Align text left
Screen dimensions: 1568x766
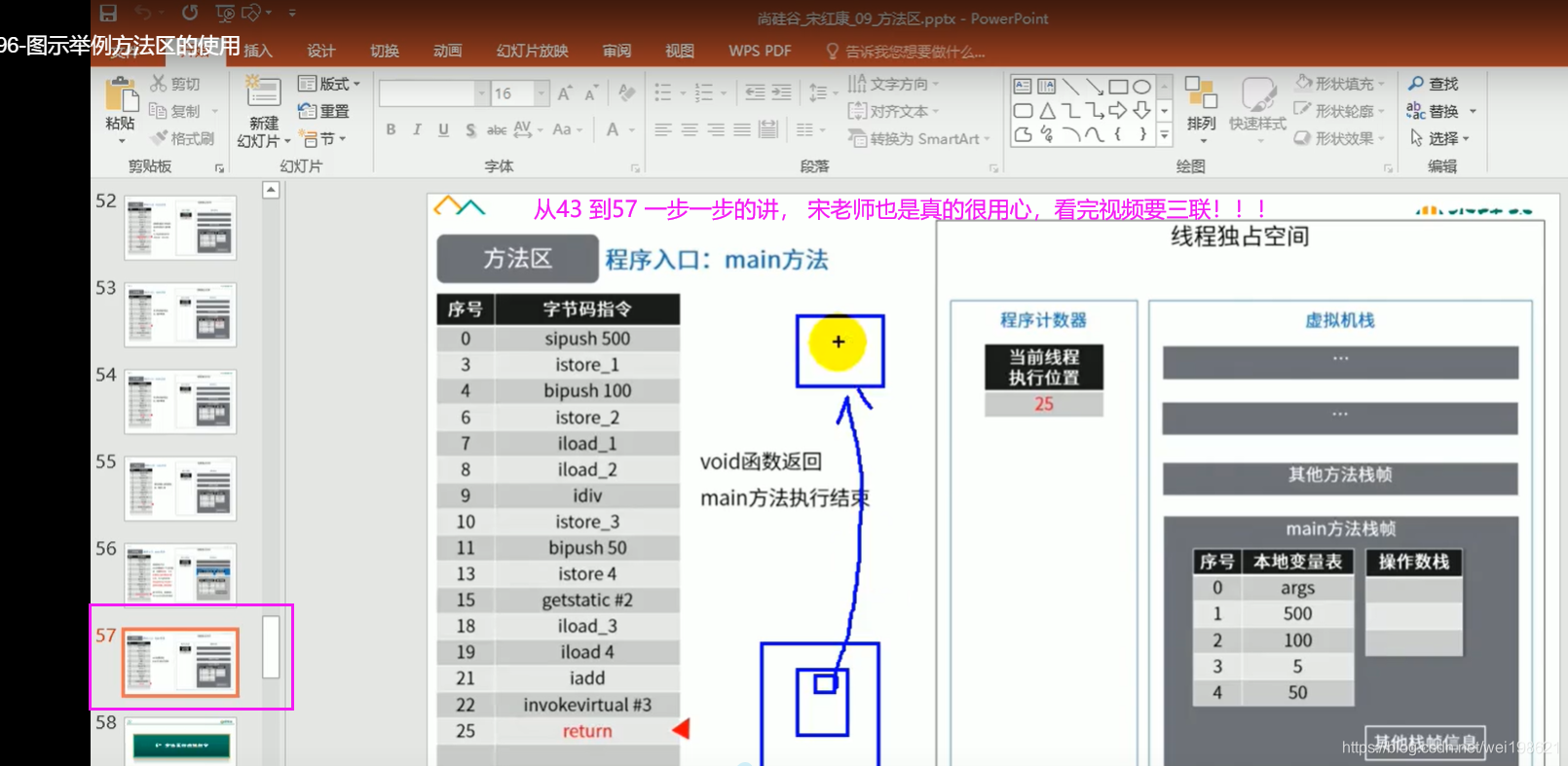pos(663,129)
